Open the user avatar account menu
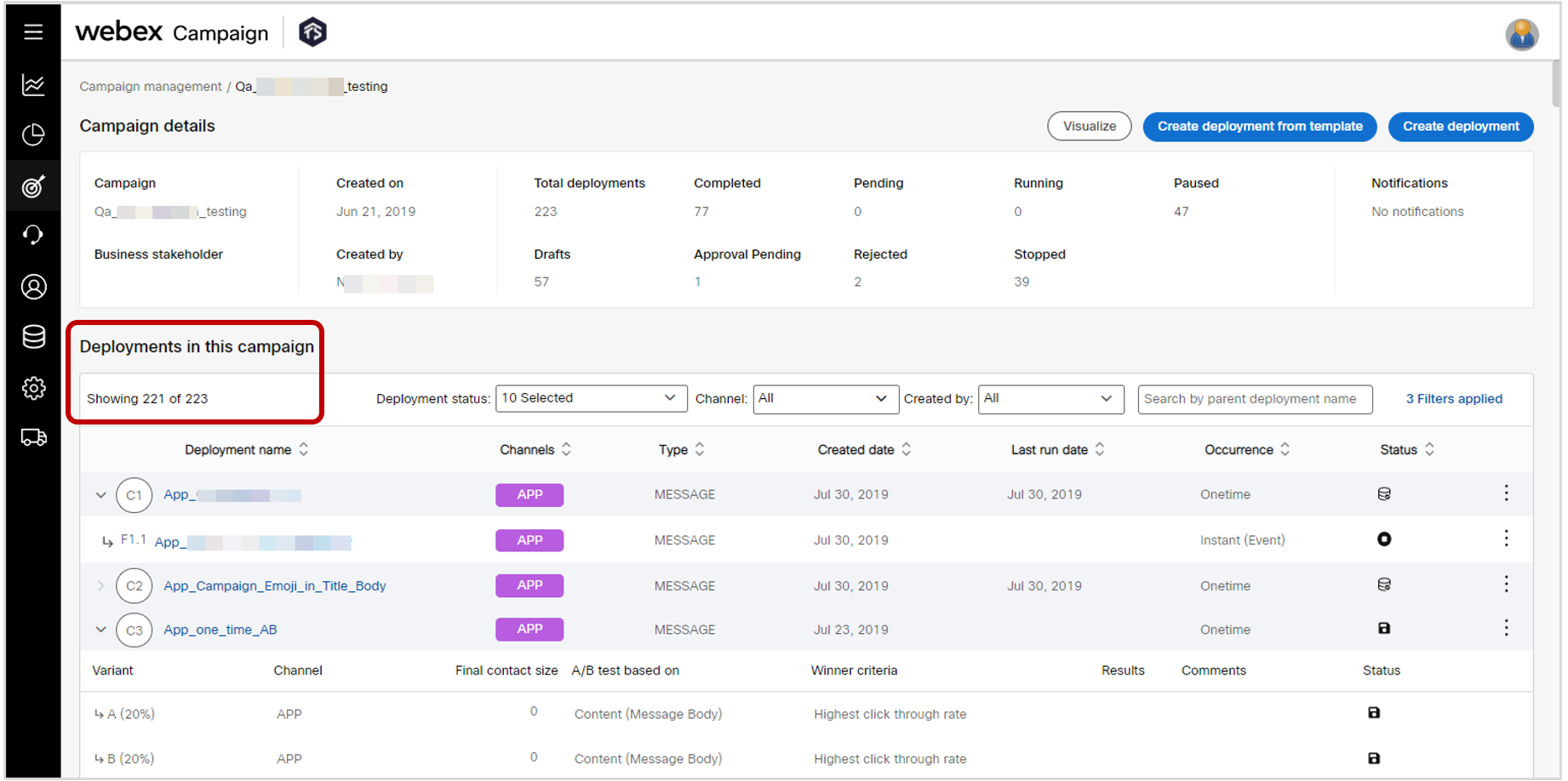Image resolution: width=1568 pixels, height=781 pixels. click(x=1521, y=35)
